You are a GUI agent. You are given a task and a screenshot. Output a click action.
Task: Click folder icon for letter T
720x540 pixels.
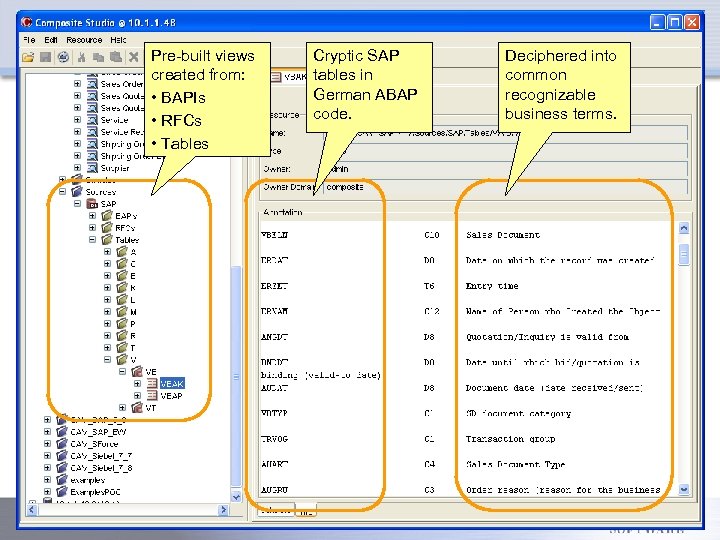[122, 347]
